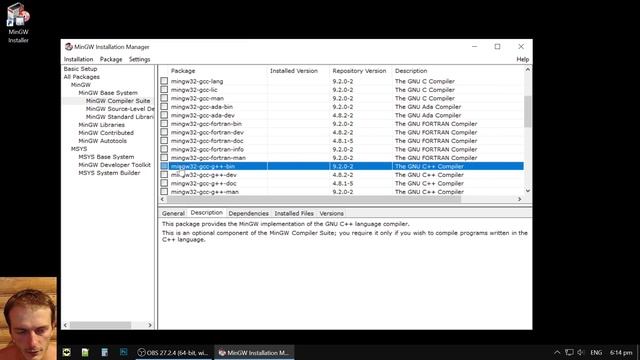Open the Photoshop taskbar icon
Viewport: 640px width, 360px height.
[124, 352]
